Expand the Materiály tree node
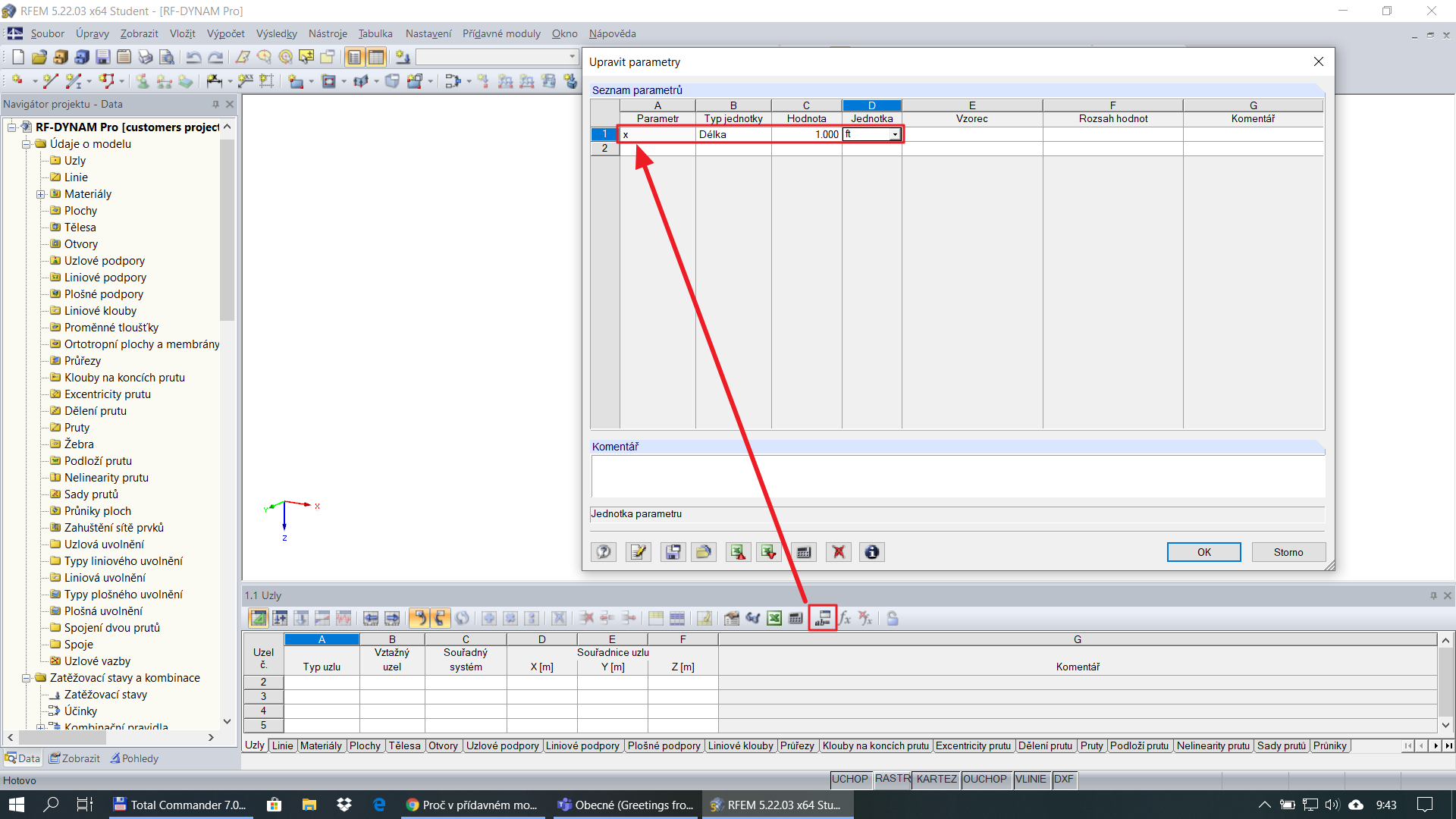1456x819 pixels. pos(41,194)
